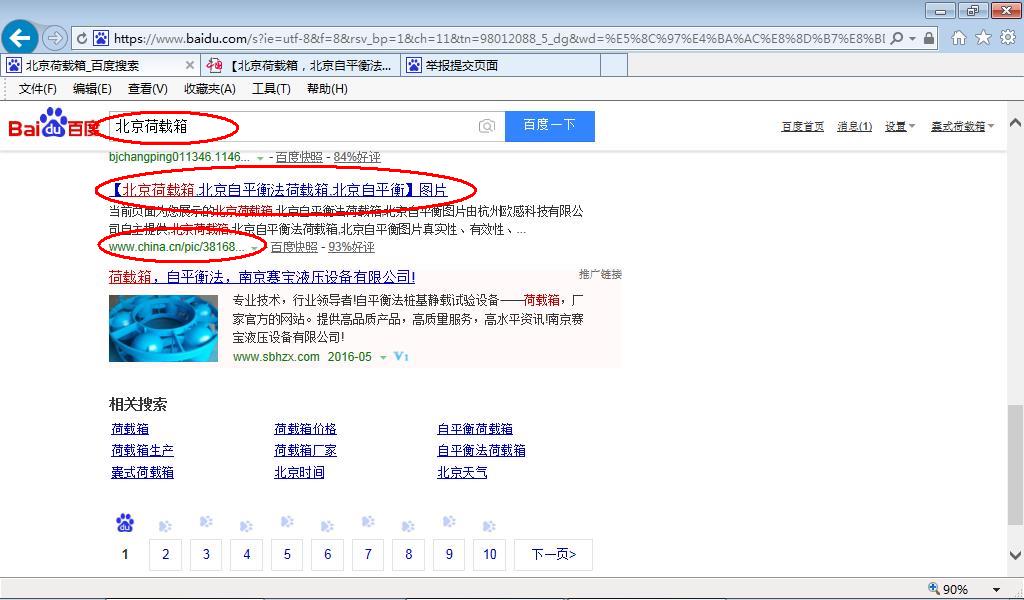The width and height of the screenshot is (1024, 600).
Task: Click the zoom magnifier icon in status bar
Action: coord(934,589)
